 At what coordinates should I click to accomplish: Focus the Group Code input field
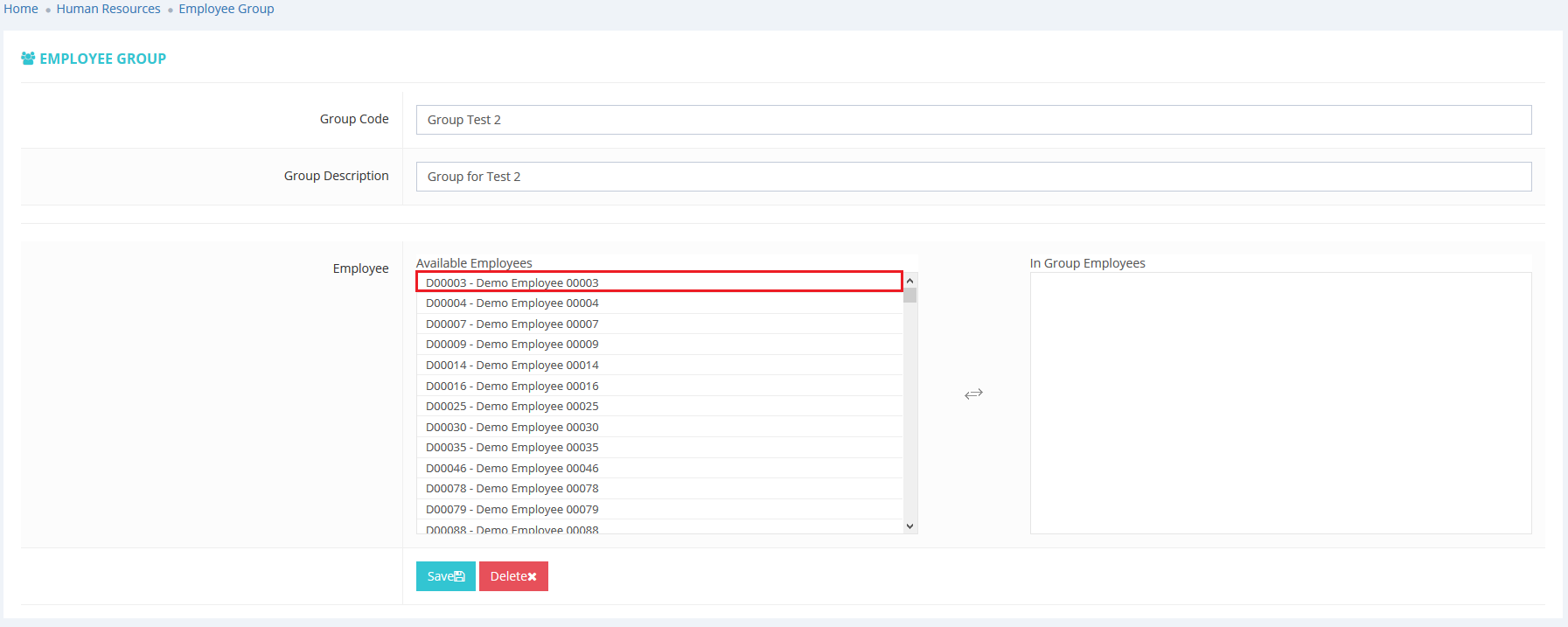tap(972, 120)
